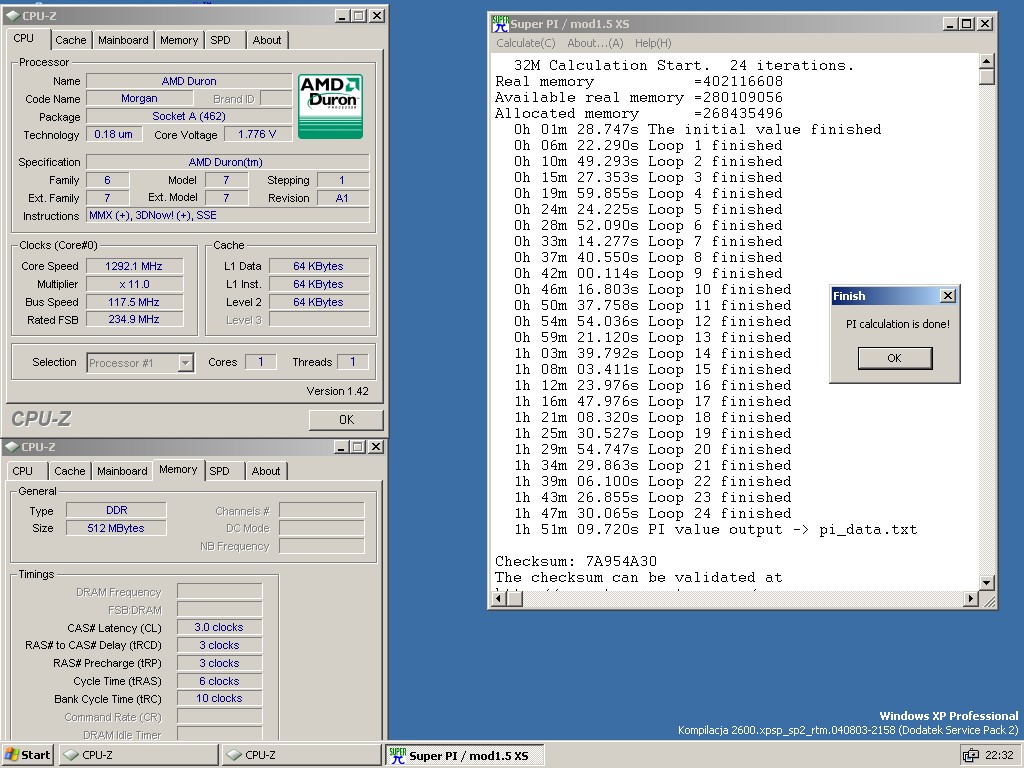Image resolution: width=1024 pixels, height=768 pixels.
Task: Select the Memory tab in upper CPU-Z
Action: coord(179,40)
